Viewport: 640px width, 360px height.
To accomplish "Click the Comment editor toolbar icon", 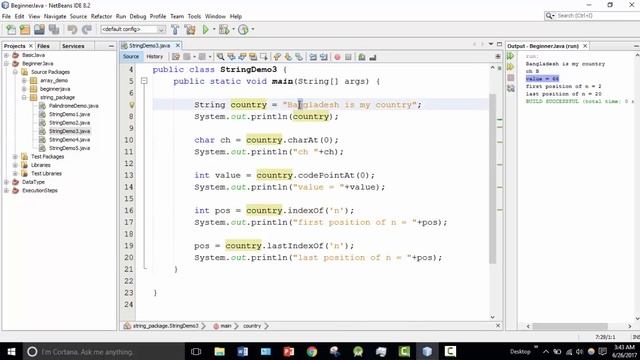I will [362, 57].
